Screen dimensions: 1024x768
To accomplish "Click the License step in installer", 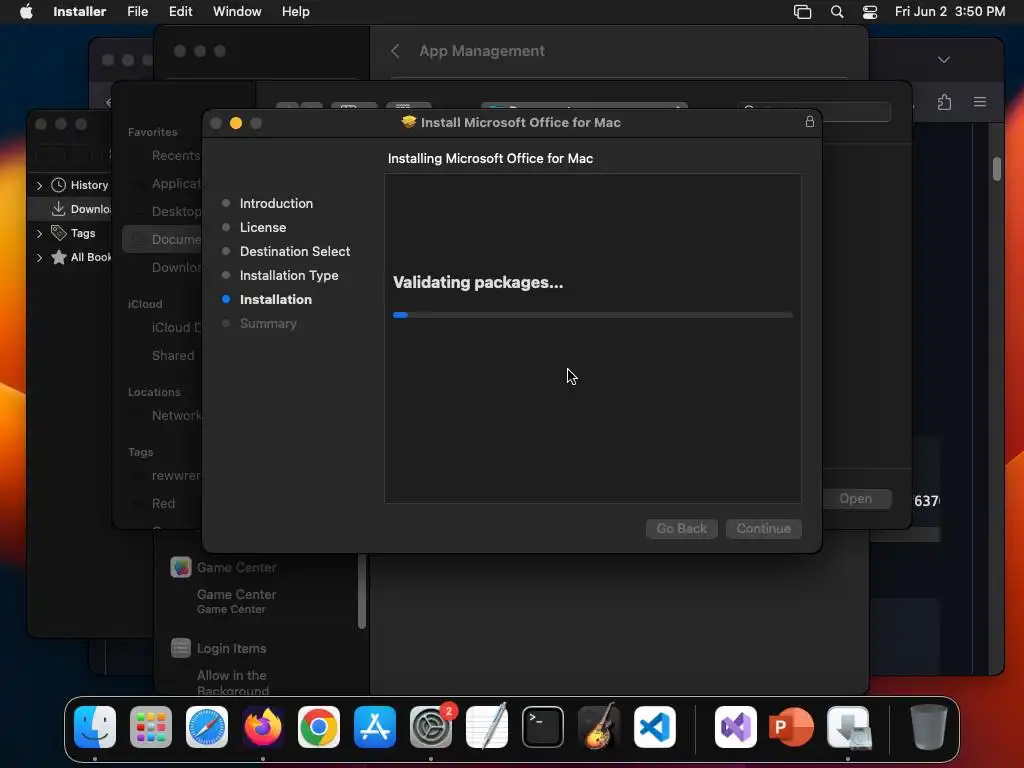I will 263,227.
